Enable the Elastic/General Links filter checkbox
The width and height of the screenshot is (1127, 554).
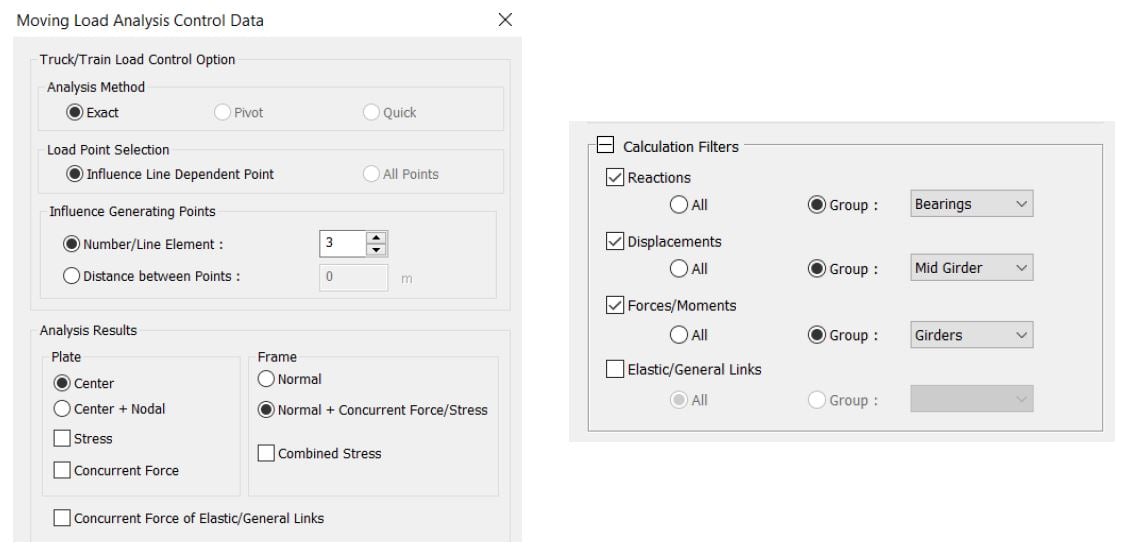[615, 369]
